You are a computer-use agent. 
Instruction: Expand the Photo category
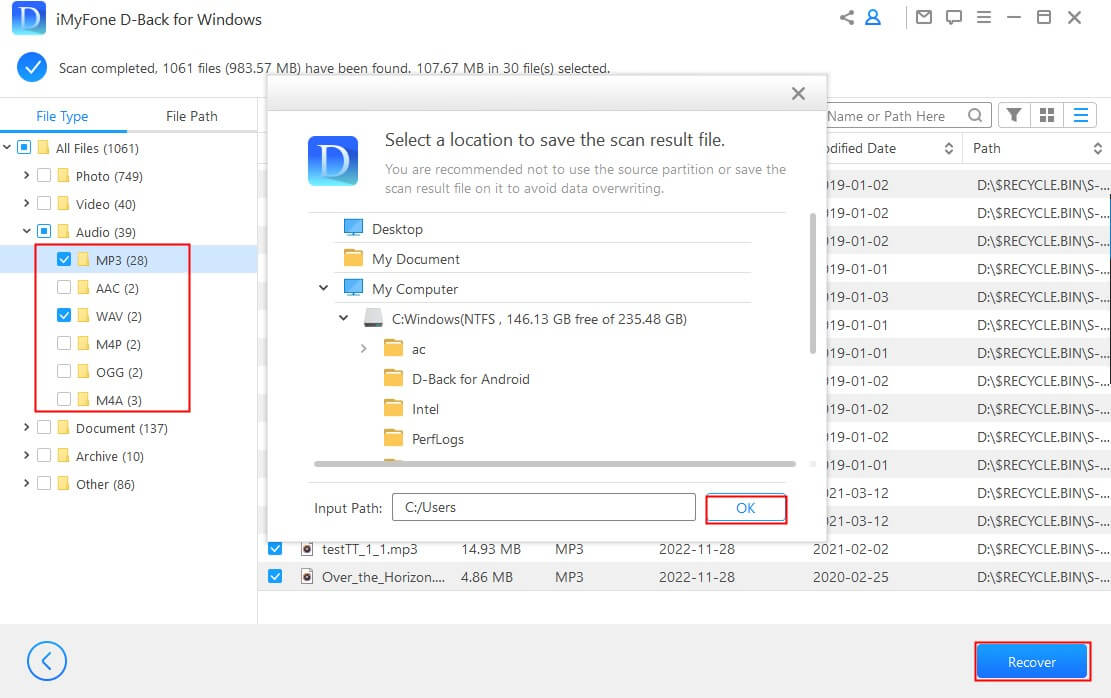pyautogui.click(x=26, y=175)
